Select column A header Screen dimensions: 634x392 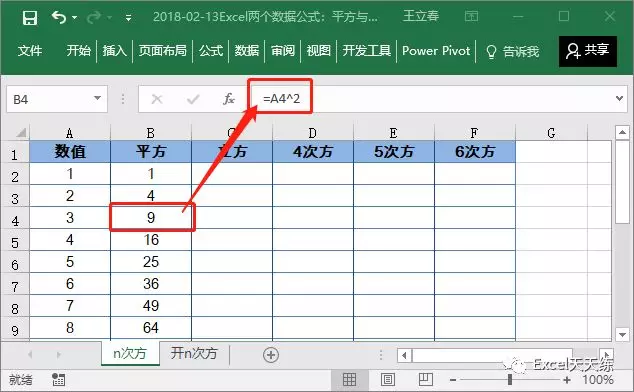tap(70, 133)
